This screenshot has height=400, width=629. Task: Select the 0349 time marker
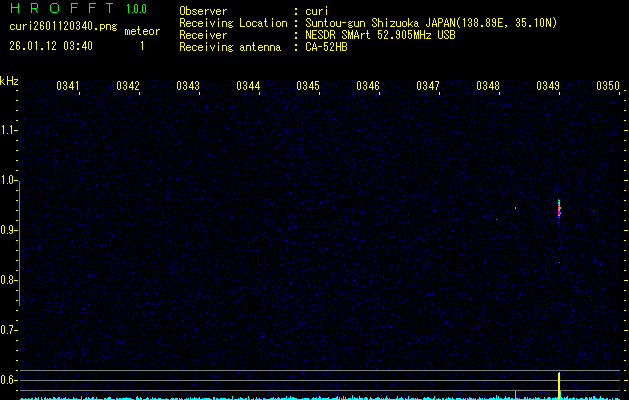548,86
